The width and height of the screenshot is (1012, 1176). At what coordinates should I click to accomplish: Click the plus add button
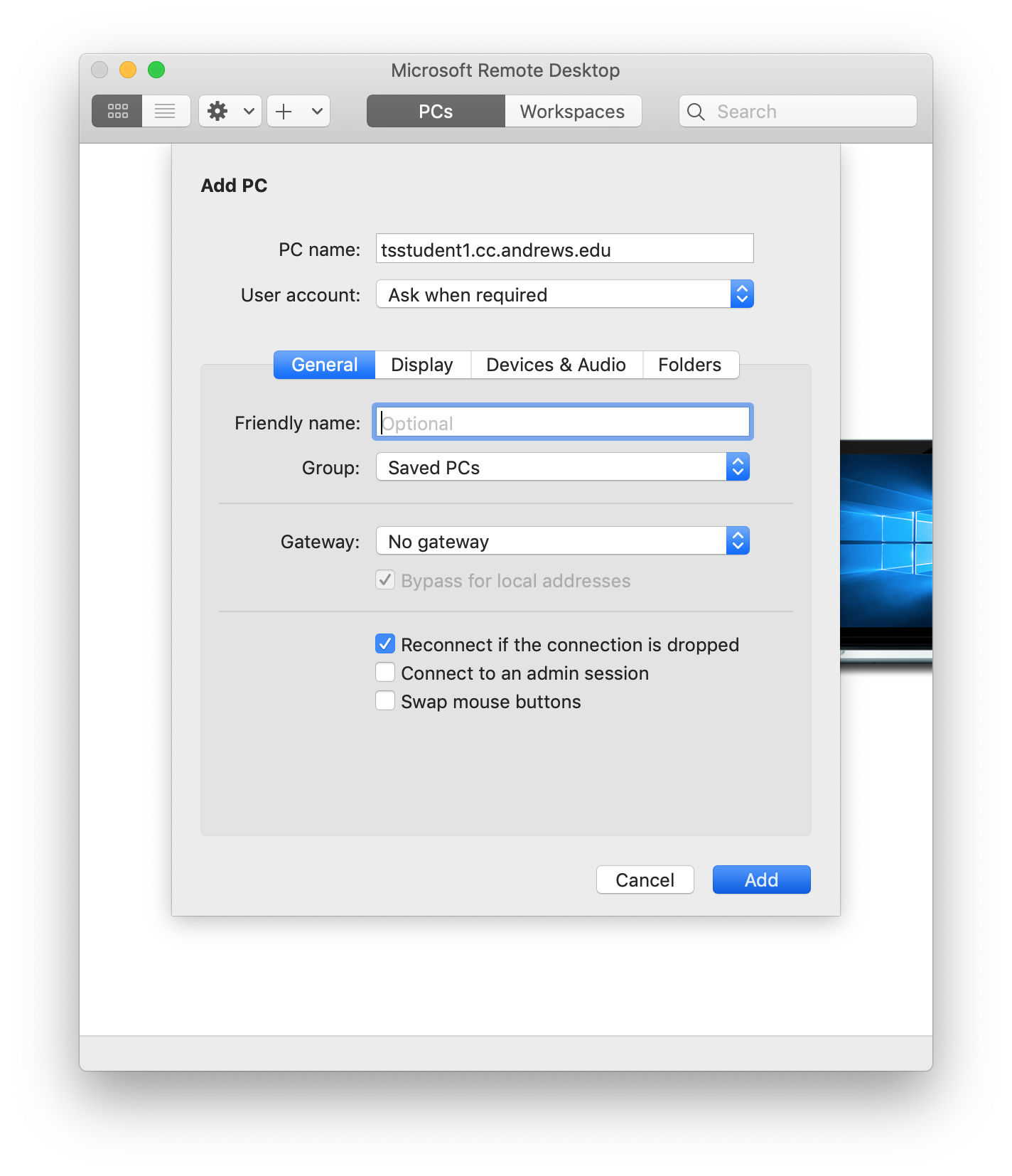(284, 111)
